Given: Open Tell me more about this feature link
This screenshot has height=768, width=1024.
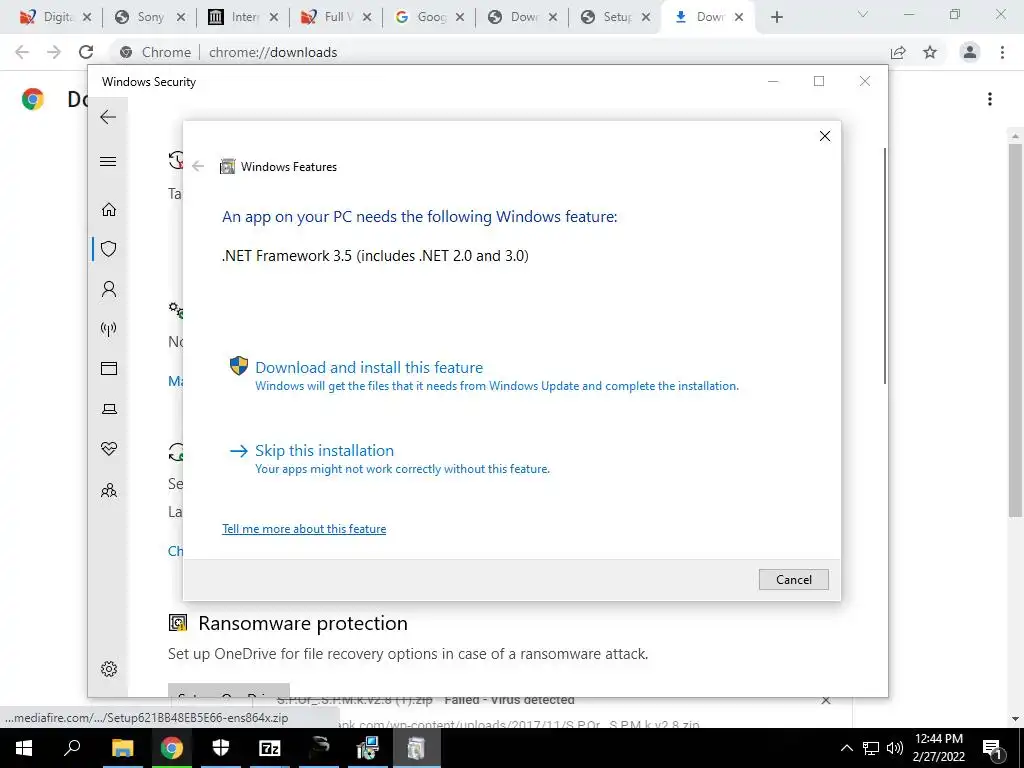Looking at the screenshot, I should pos(304,529).
